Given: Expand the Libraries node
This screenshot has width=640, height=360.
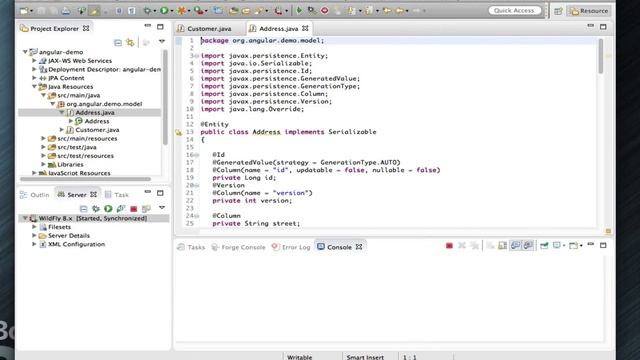Looking at the screenshot, I should (43, 164).
